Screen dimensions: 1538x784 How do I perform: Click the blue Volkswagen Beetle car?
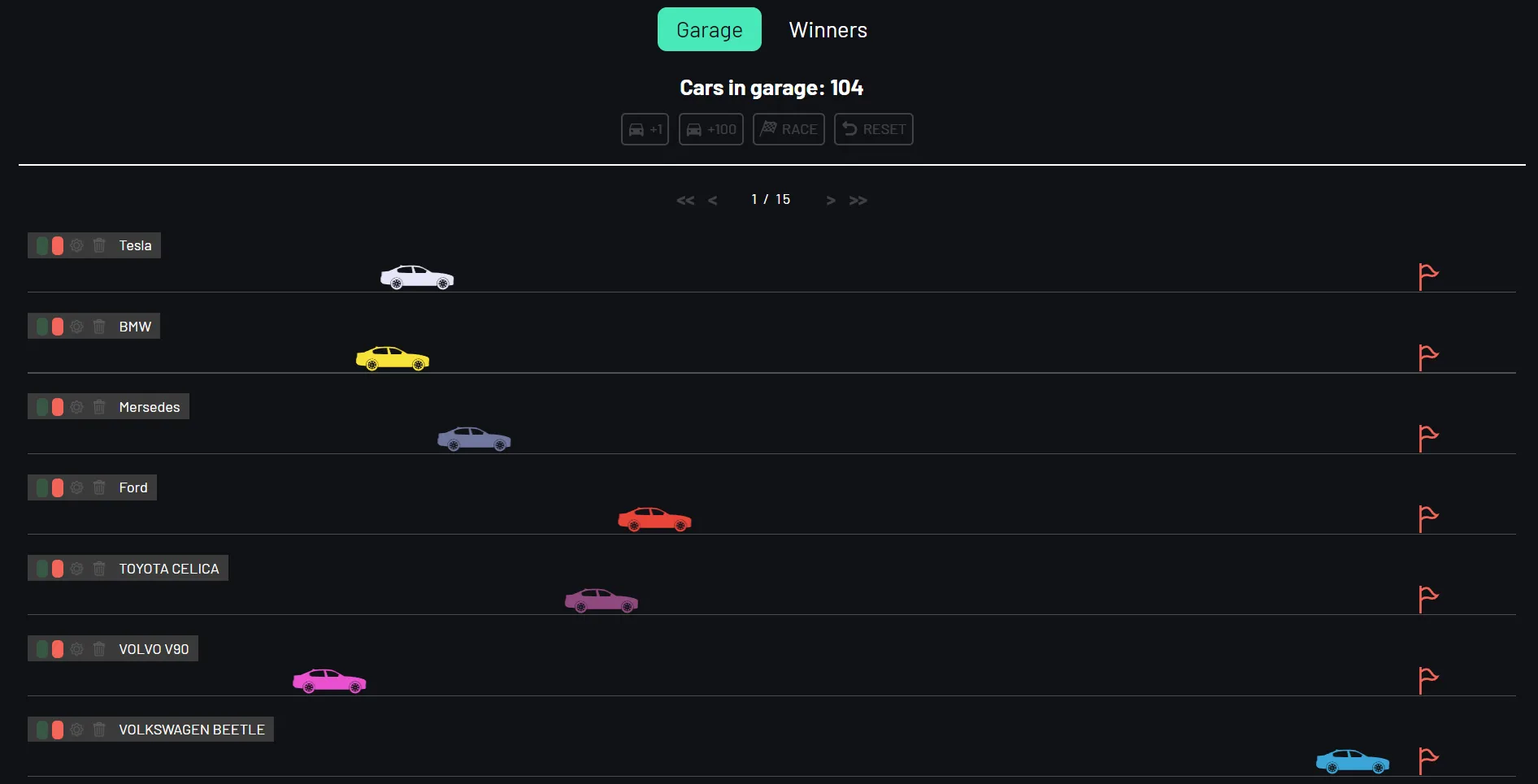click(x=1353, y=761)
